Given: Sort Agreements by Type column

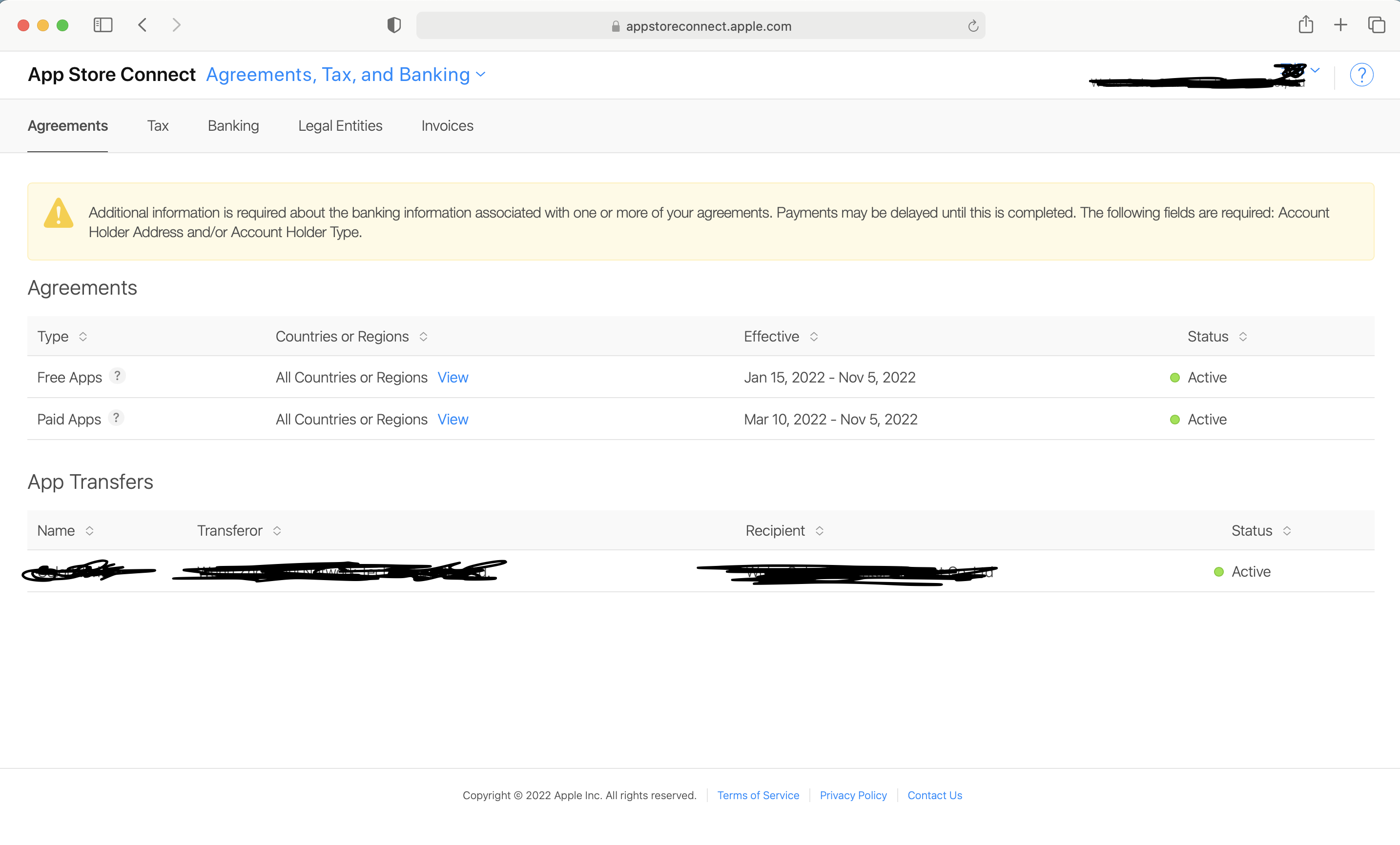Looking at the screenshot, I should [x=62, y=336].
